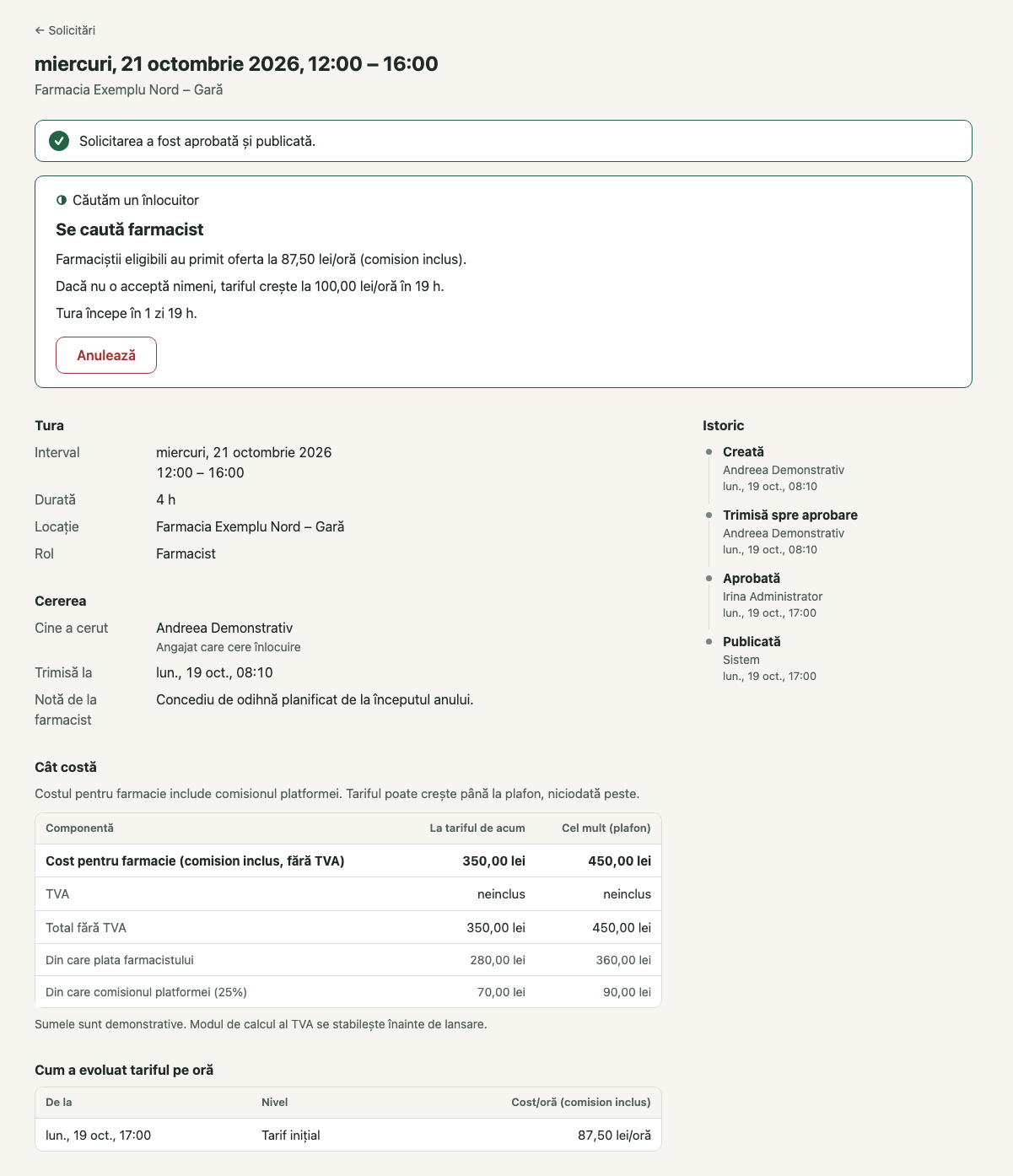Click the row label "Cost pentru farmacie (comision inclus, fără TVA)"
This screenshot has width=1013, height=1176.
(x=195, y=861)
